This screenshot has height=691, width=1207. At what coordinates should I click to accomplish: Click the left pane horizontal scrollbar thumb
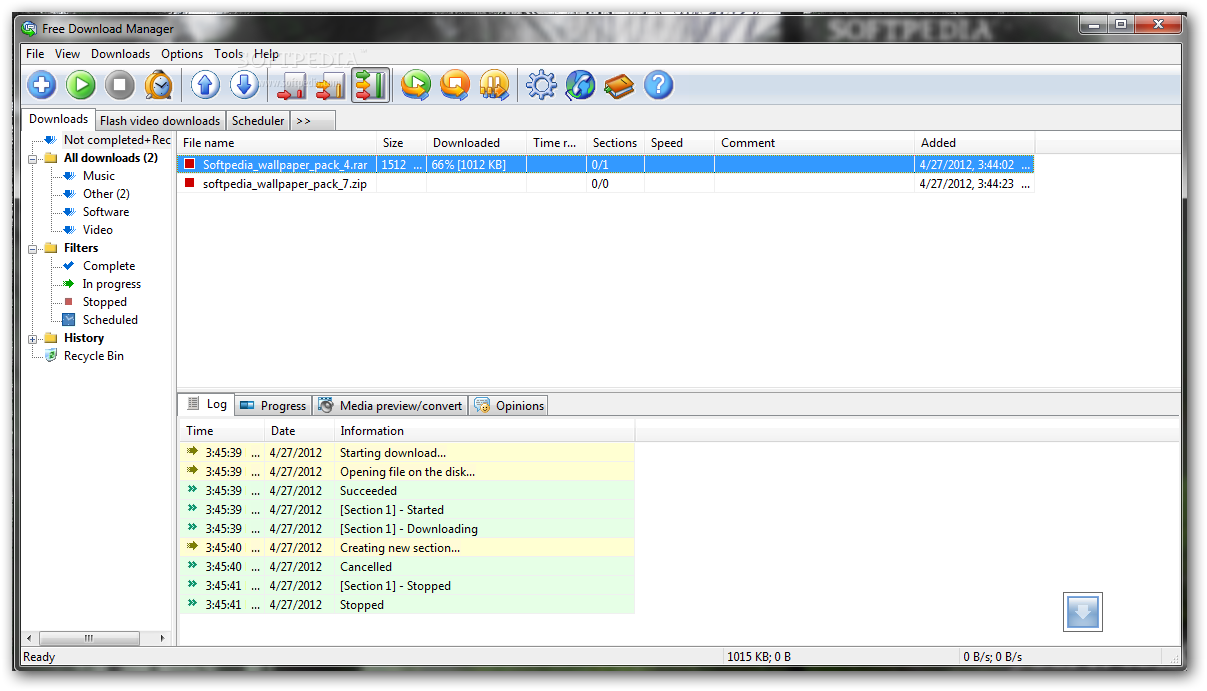tap(89, 638)
